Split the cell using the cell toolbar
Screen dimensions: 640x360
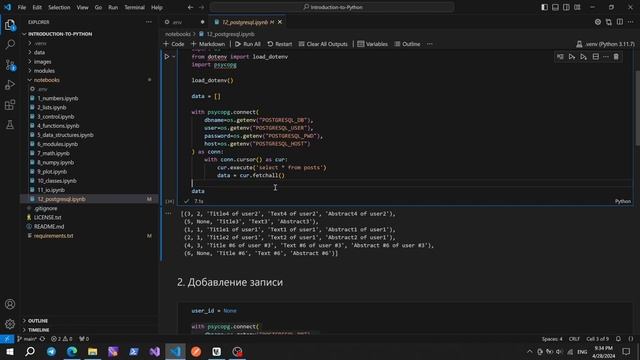596,57
